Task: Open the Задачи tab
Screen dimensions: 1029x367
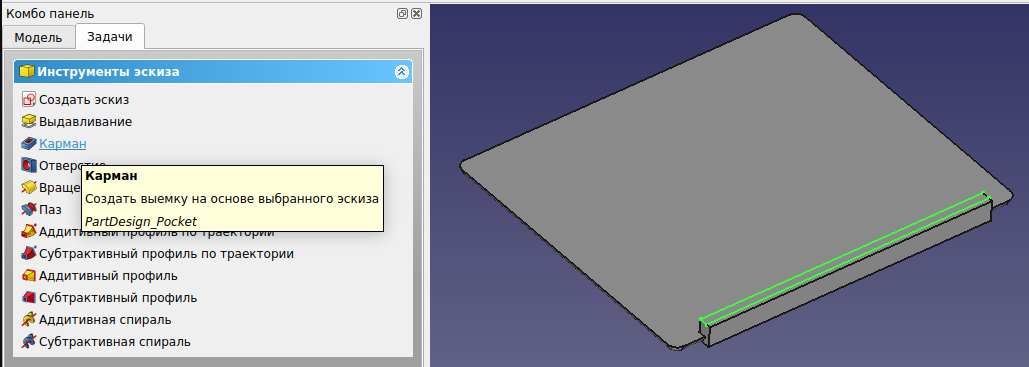Action: click(110, 37)
